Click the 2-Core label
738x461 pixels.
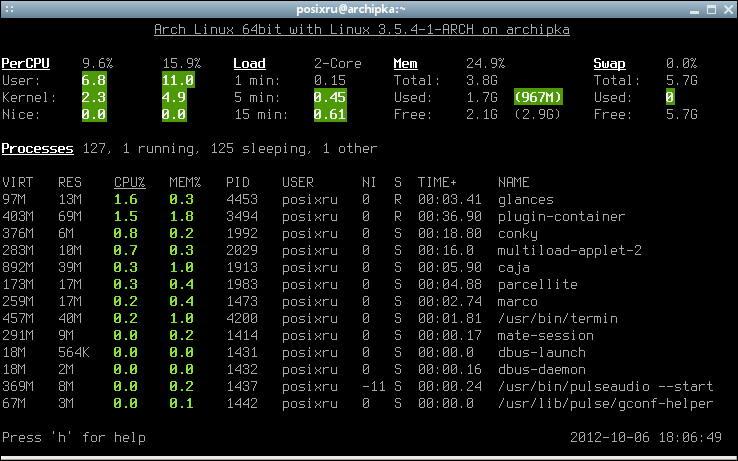(337, 64)
